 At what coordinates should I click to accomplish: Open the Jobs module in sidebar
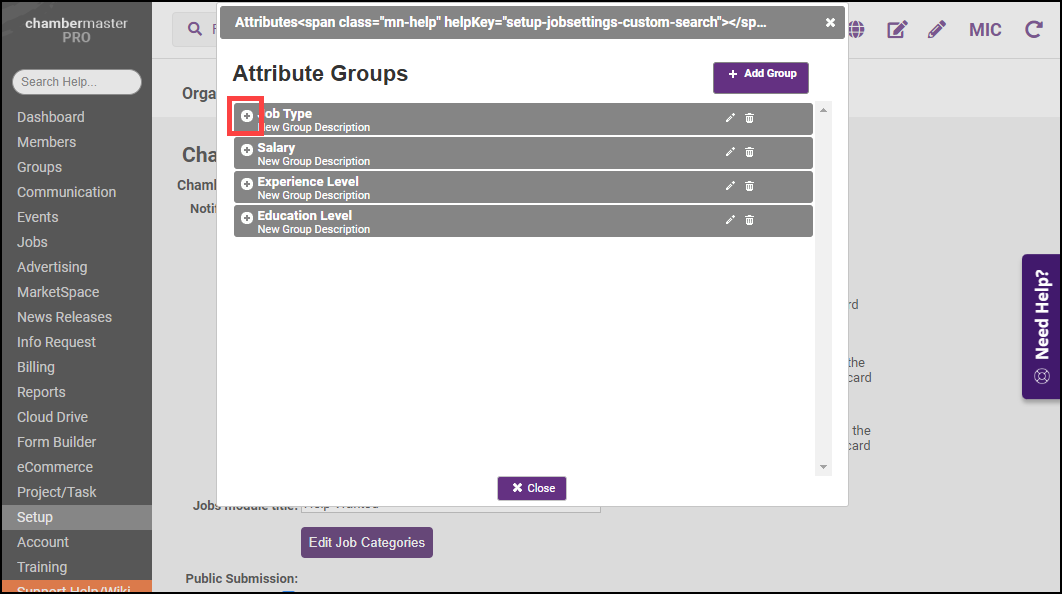click(32, 242)
